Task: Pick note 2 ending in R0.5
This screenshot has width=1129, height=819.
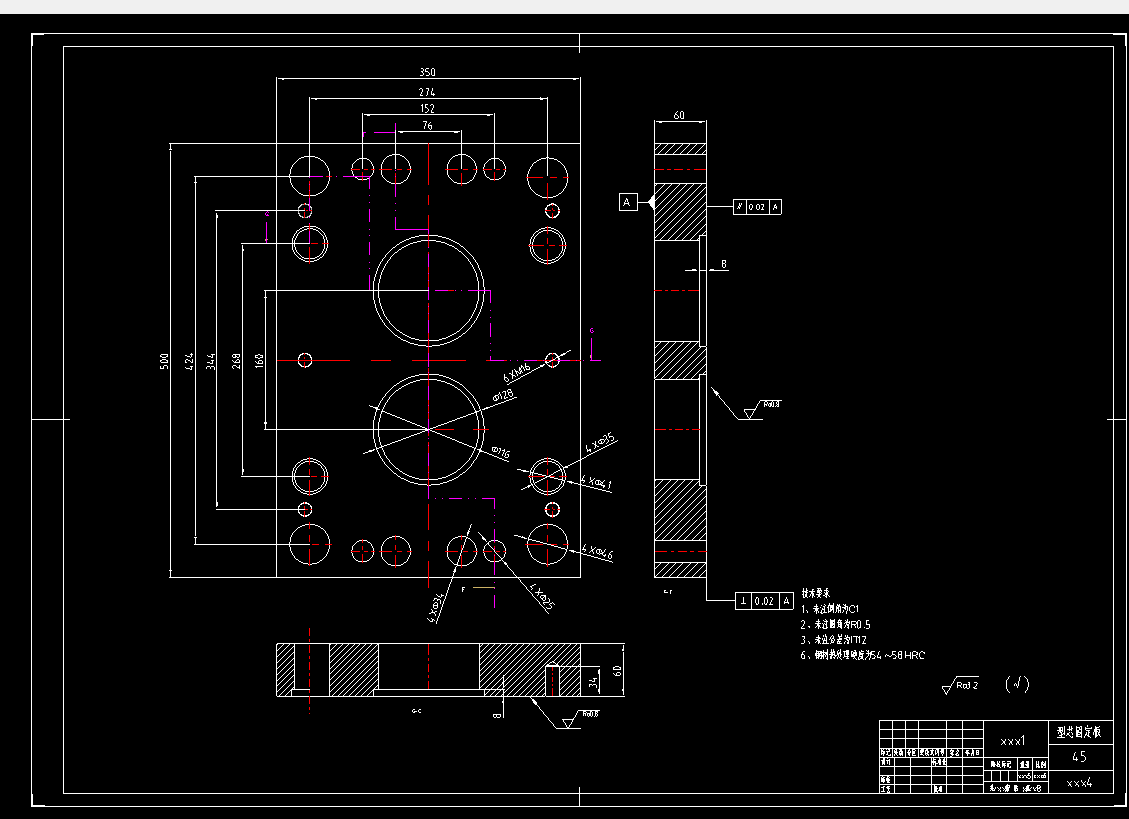Action: click(x=836, y=625)
